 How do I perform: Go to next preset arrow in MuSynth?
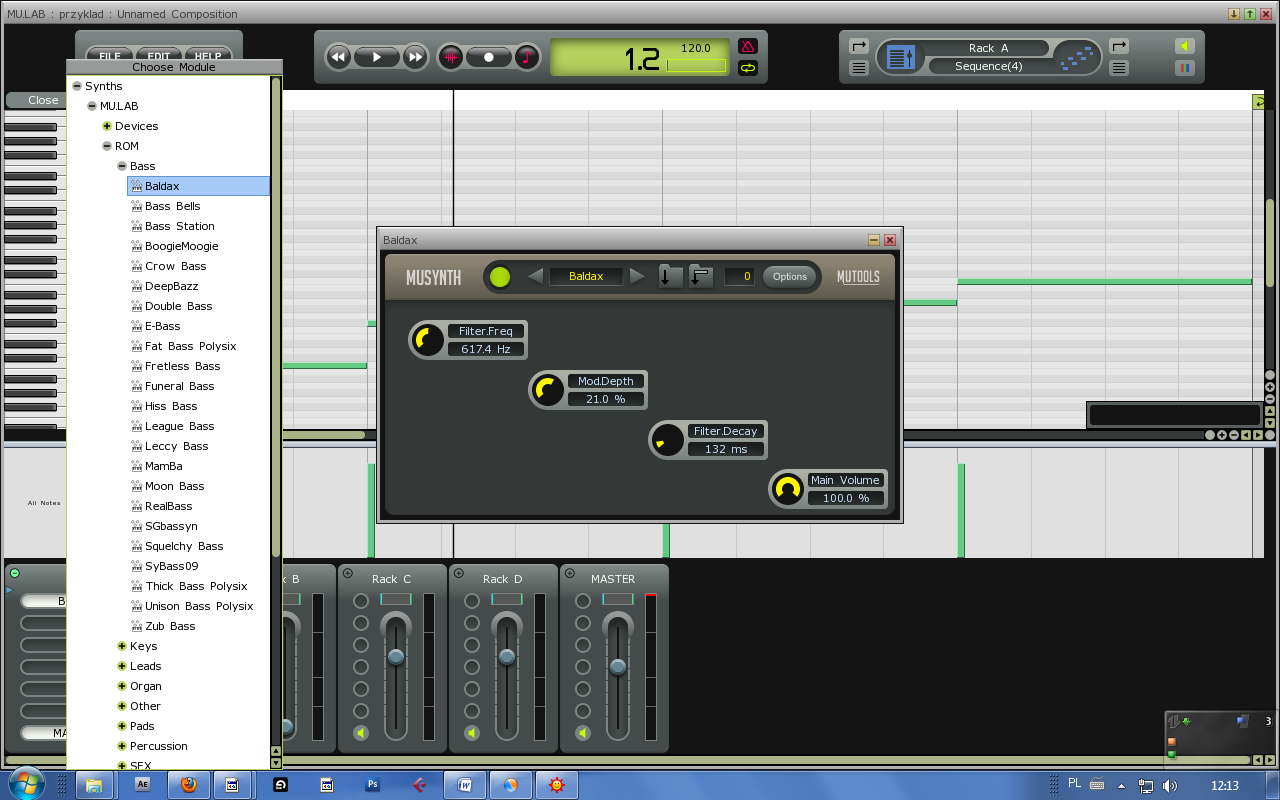[x=637, y=277]
